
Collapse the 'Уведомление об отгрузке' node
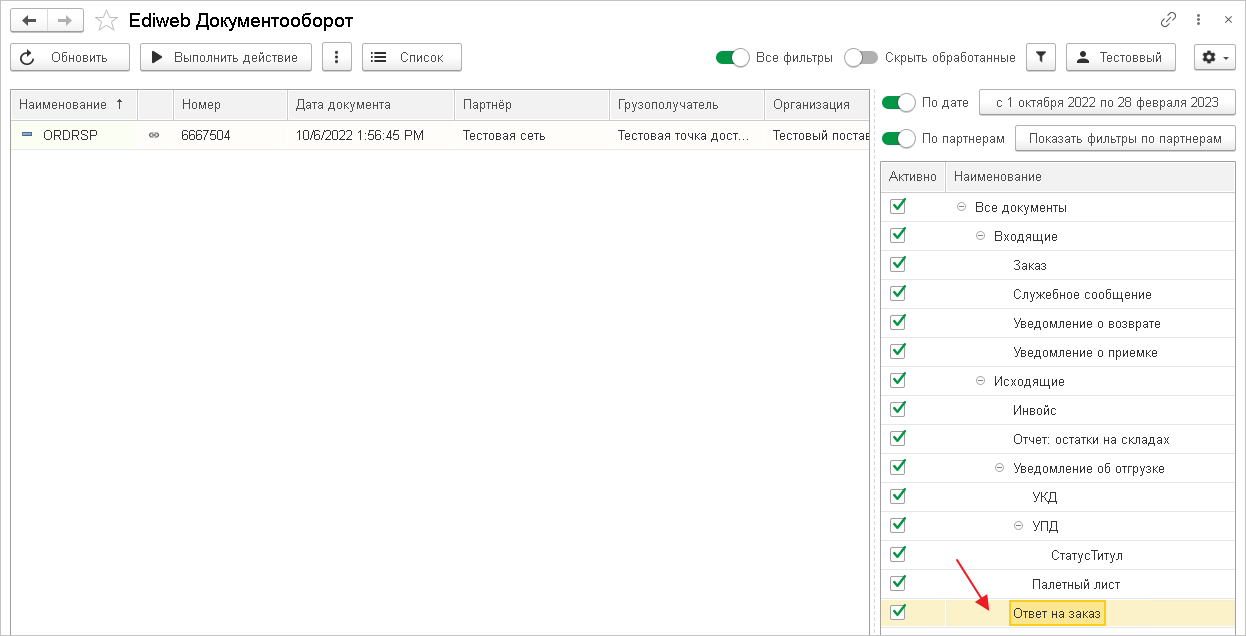point(1000,468)
